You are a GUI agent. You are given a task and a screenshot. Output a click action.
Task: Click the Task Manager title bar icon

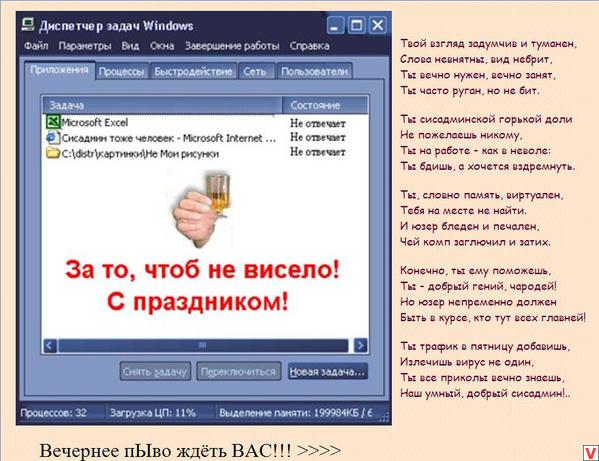click(x=28, y=25)
